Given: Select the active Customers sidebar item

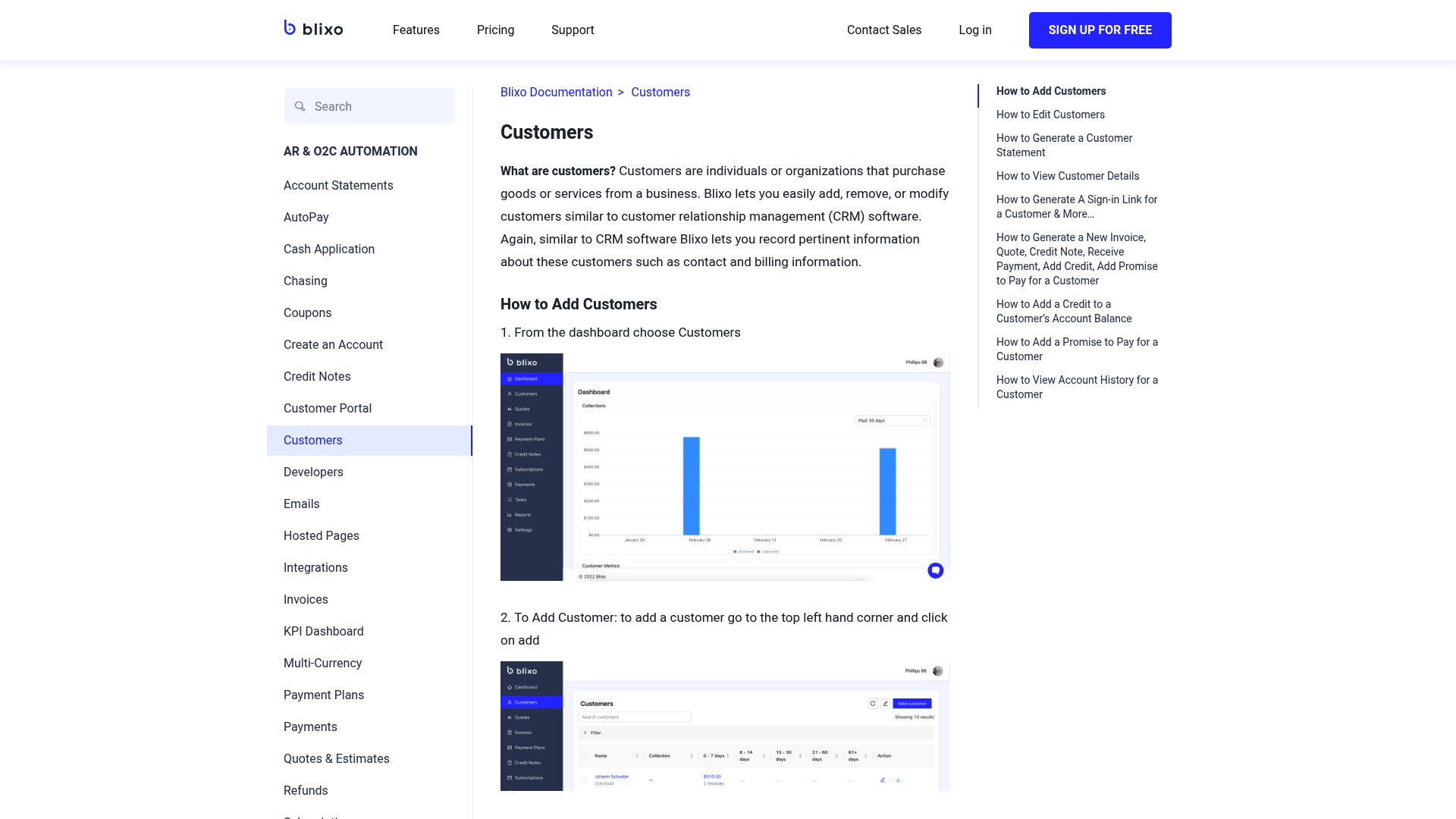Looking at the screenshot, I should [369, 441].
